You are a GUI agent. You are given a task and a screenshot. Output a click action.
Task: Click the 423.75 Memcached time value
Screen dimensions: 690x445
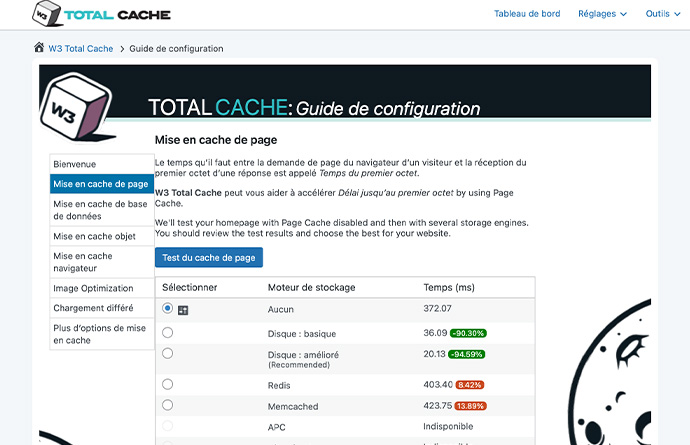437,405
